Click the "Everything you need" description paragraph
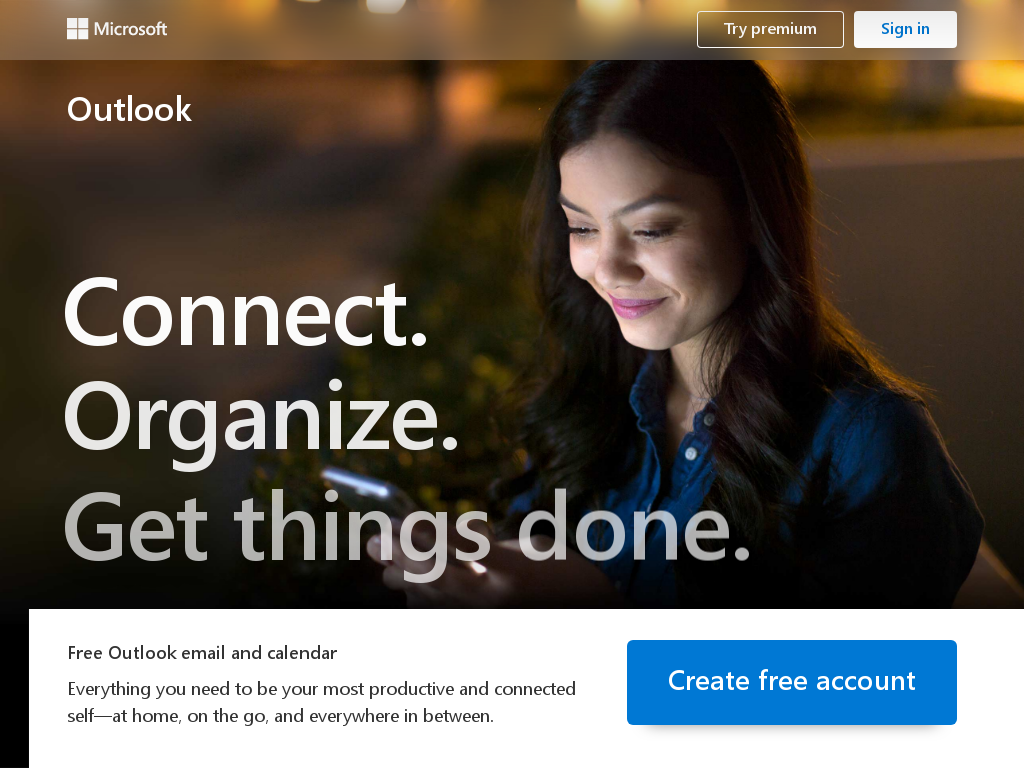 coord(321,702)
